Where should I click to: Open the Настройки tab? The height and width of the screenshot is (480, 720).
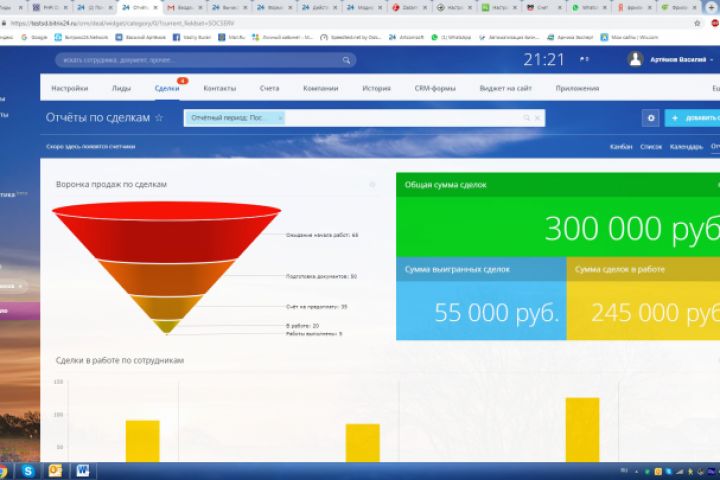pyautogui.click(x=70, y=88)
